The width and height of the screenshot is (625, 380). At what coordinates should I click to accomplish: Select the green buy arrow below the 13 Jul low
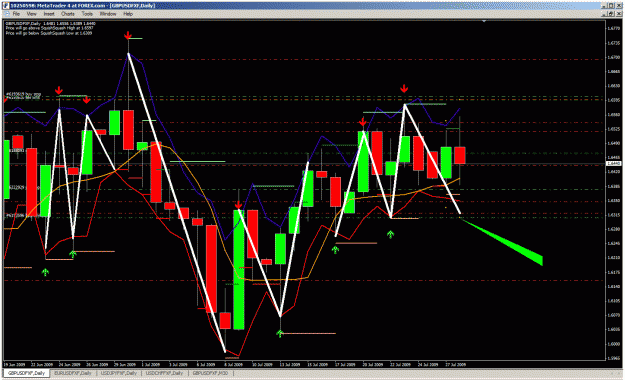(280, 333)
